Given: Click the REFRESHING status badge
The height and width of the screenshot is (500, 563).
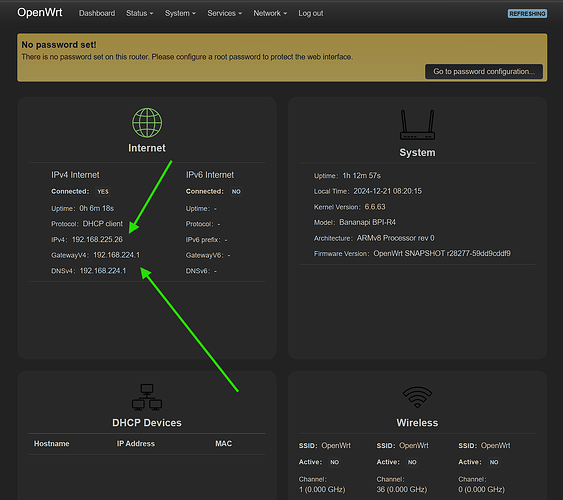Looking at the screenshot, I should (x=527, y=14).
